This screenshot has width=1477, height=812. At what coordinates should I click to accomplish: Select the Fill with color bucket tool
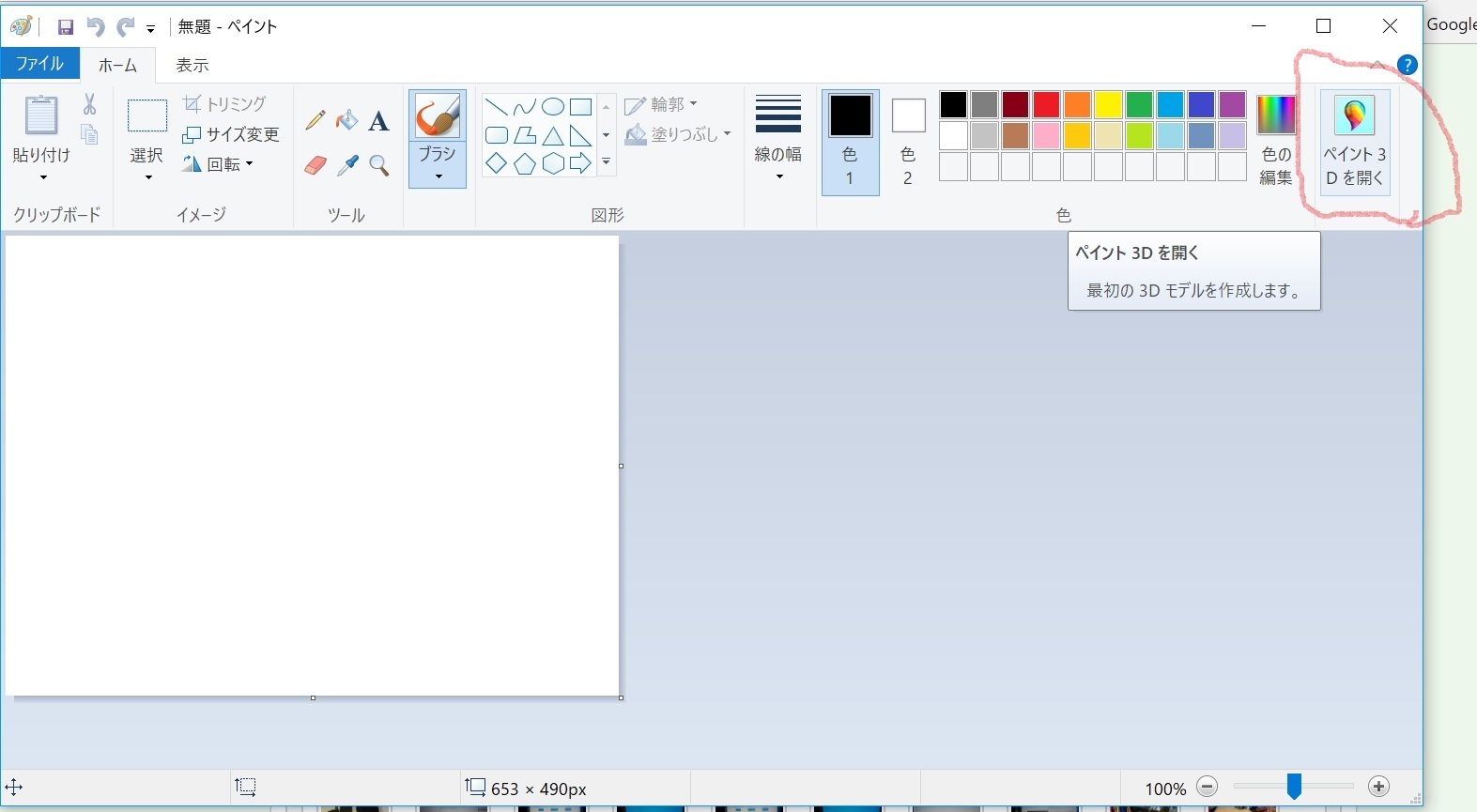click(x=347, y=120)
